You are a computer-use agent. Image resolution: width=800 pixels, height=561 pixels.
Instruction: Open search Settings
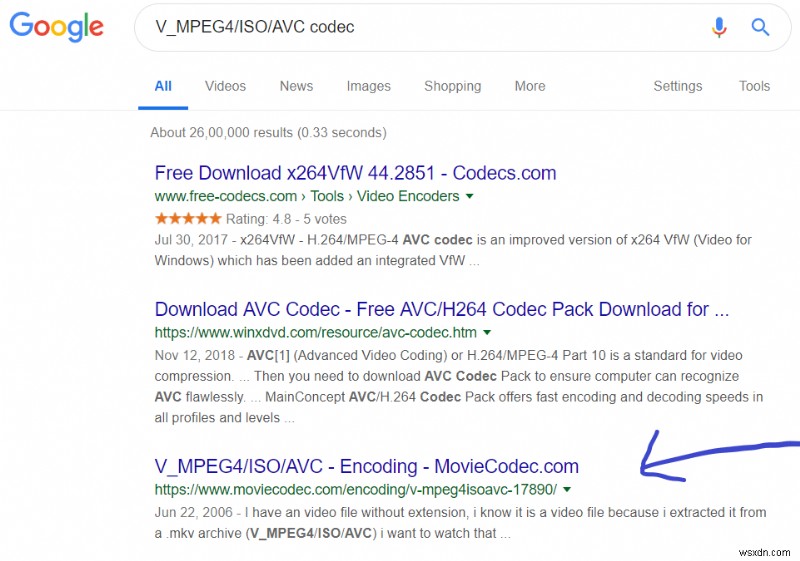click(x=678, y=86)
